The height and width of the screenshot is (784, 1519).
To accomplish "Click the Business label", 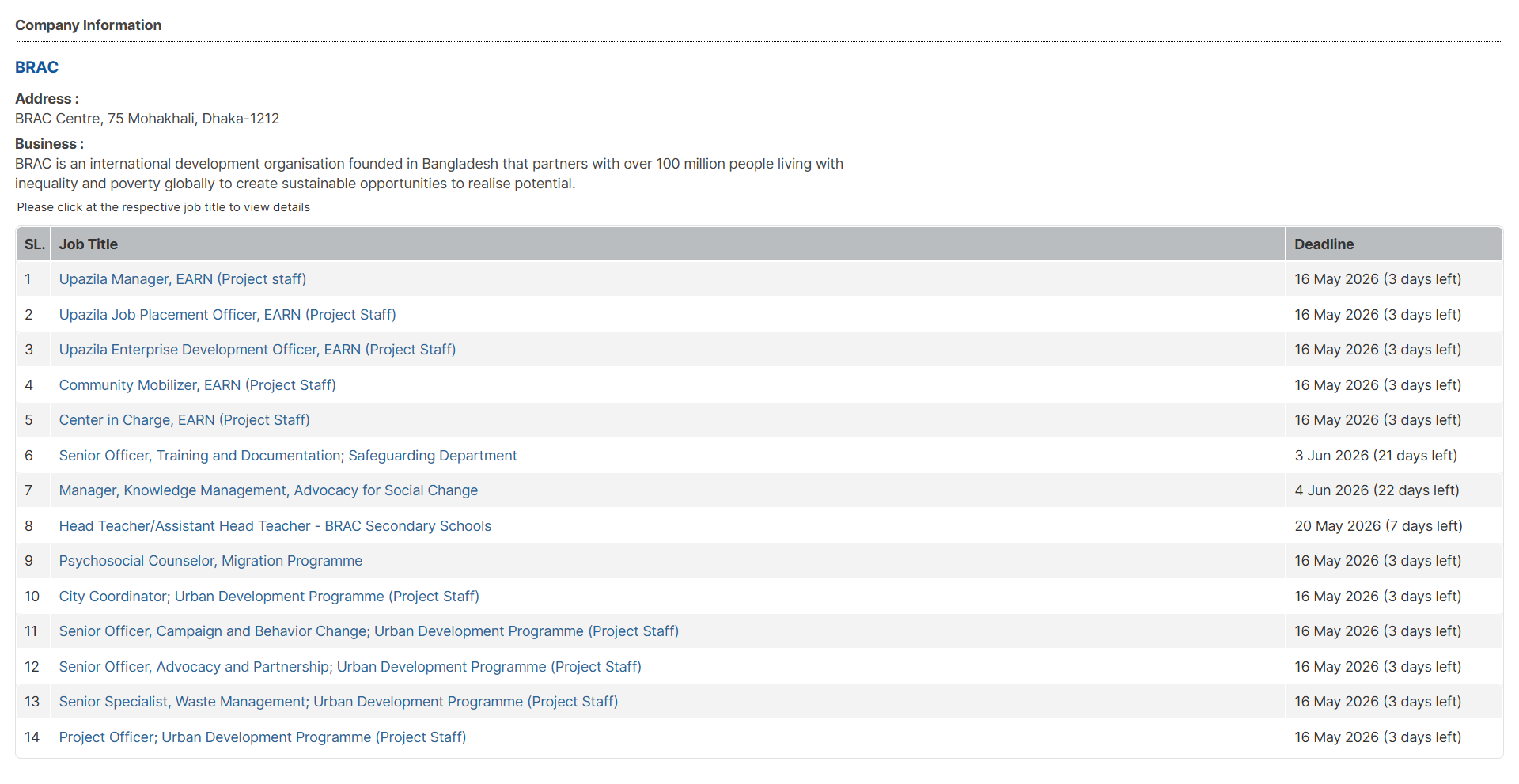I will pos(49,144).
